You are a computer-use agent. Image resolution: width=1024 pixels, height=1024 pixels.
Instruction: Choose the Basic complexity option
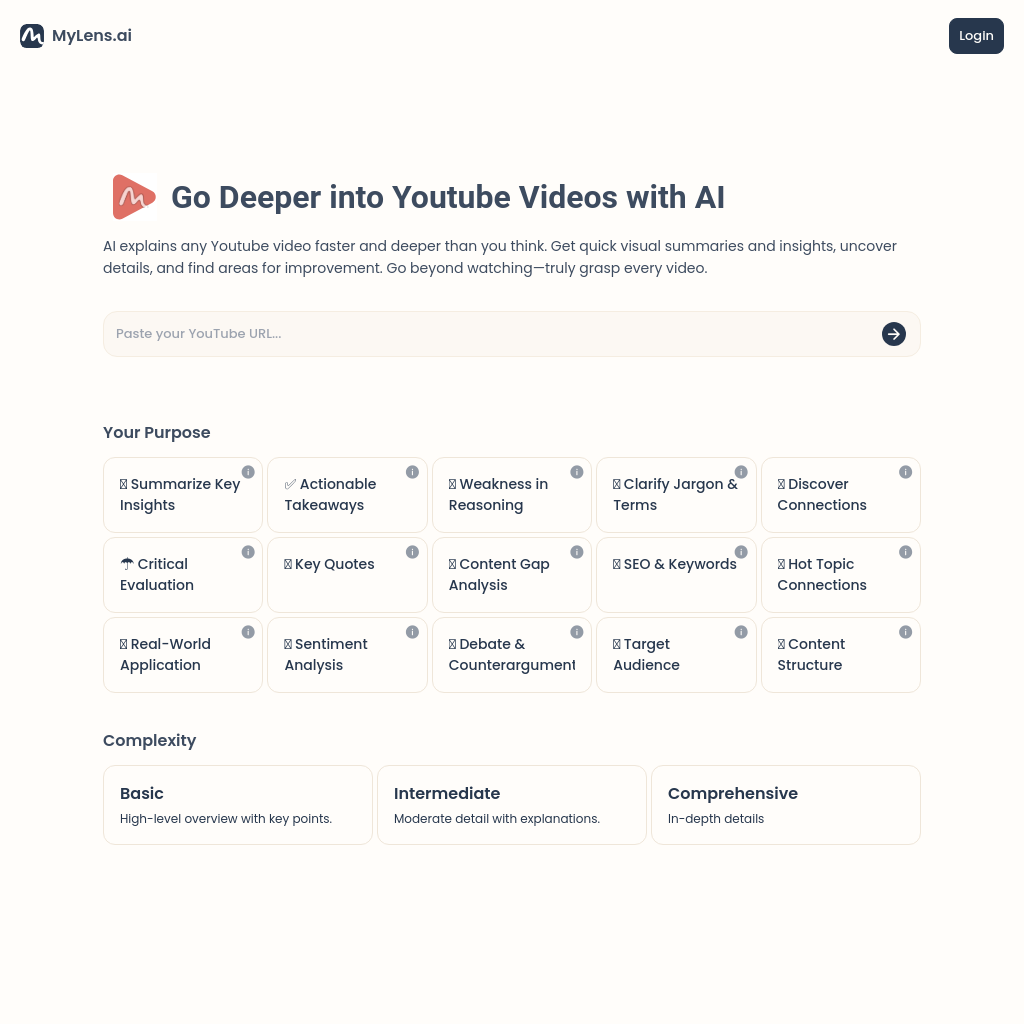pyautogui.click(x=237, y=804)
